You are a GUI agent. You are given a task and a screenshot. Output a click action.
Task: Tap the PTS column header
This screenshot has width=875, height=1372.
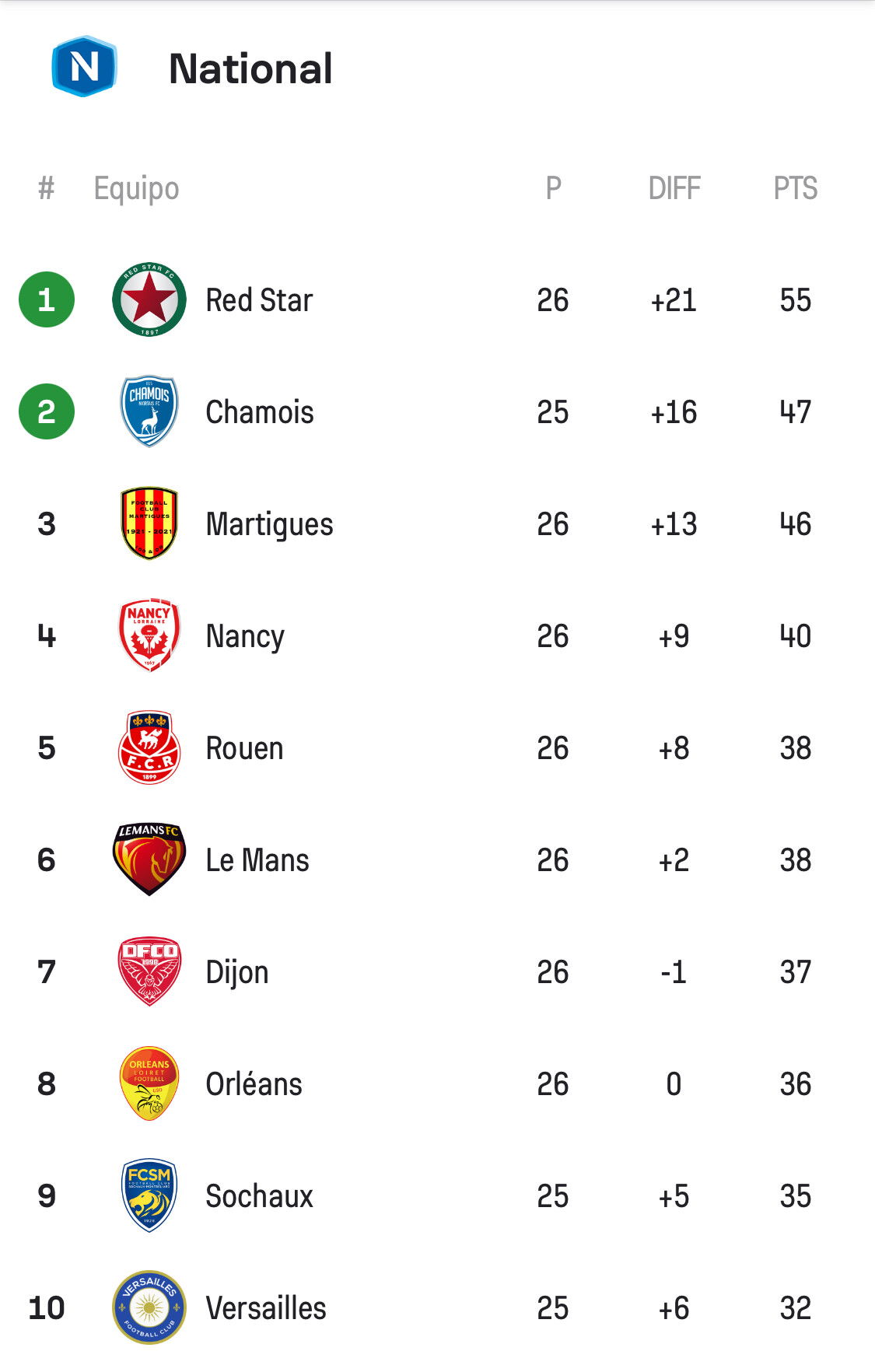point(795,188)
